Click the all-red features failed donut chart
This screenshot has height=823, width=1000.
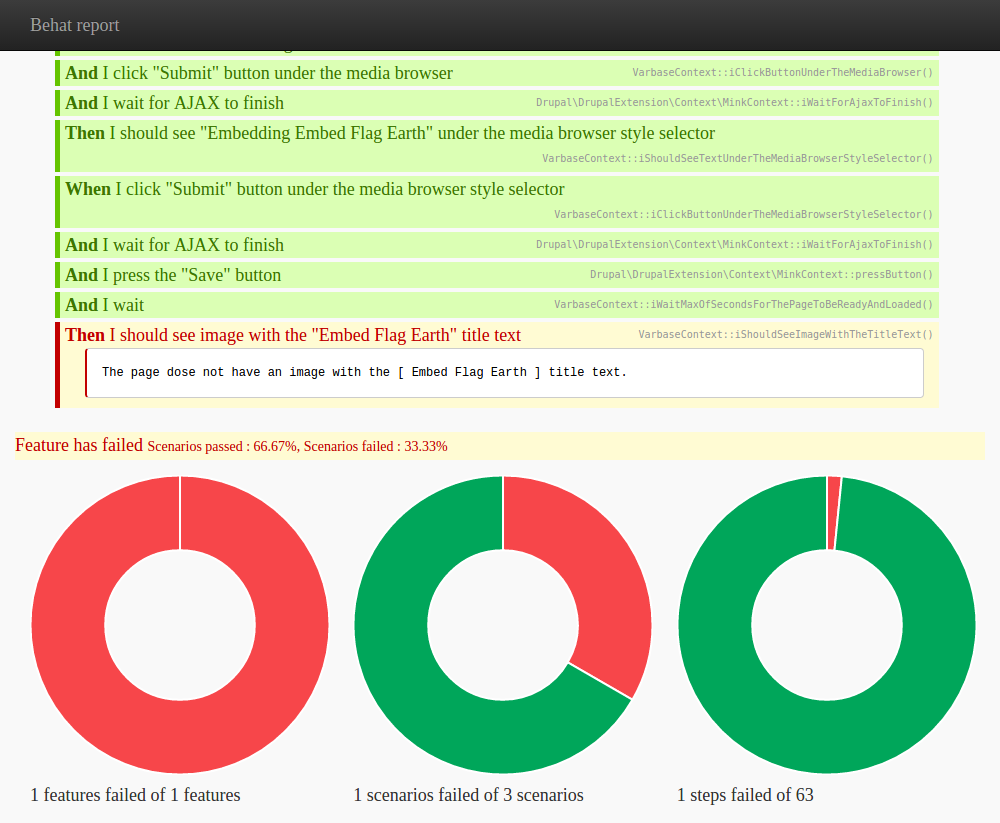click(180, 625)
